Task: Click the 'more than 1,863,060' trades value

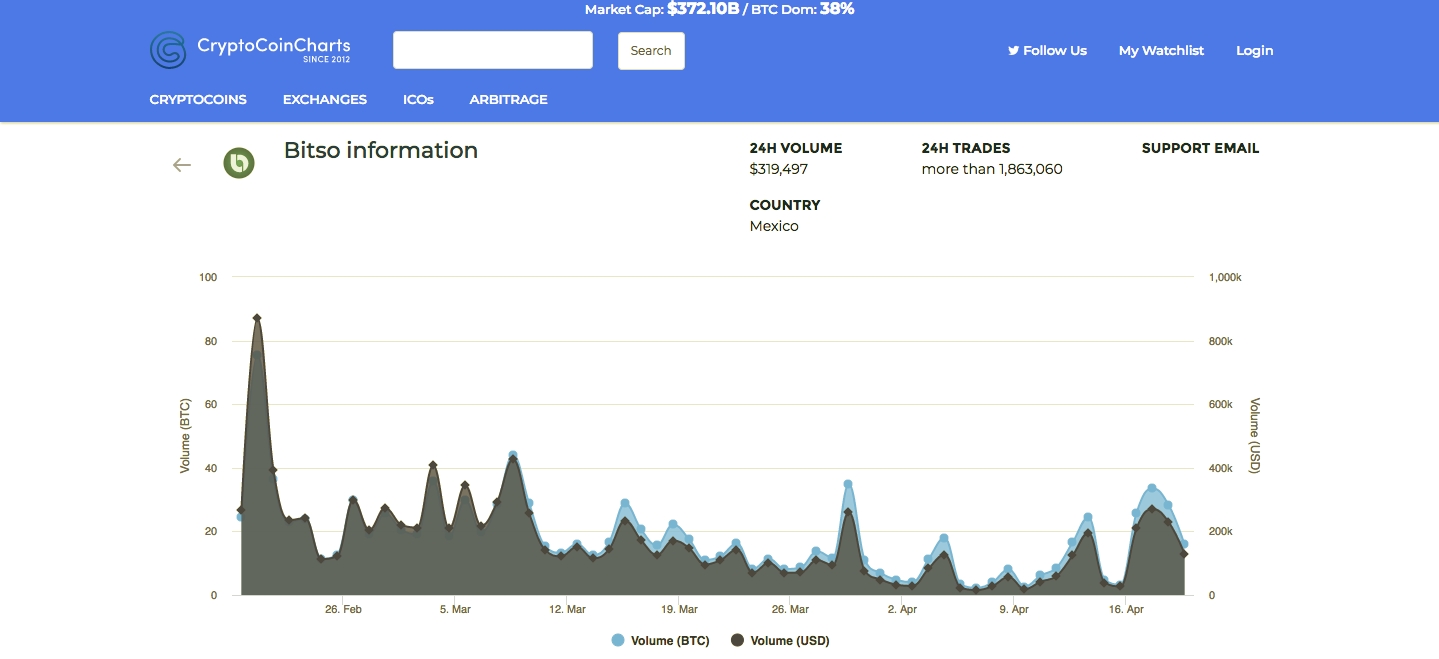Action: 992,169
